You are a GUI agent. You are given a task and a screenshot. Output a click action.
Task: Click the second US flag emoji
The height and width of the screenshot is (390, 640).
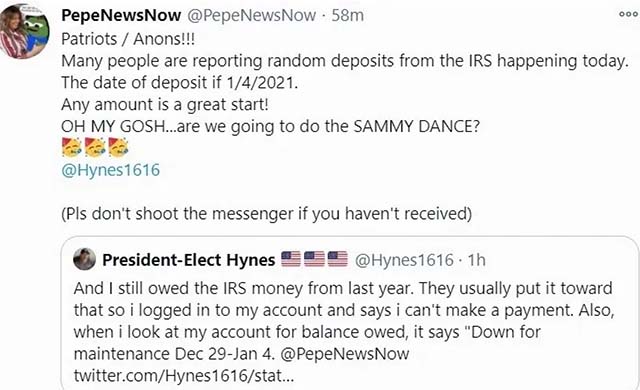pyautogui.click(x=314, y=259)
